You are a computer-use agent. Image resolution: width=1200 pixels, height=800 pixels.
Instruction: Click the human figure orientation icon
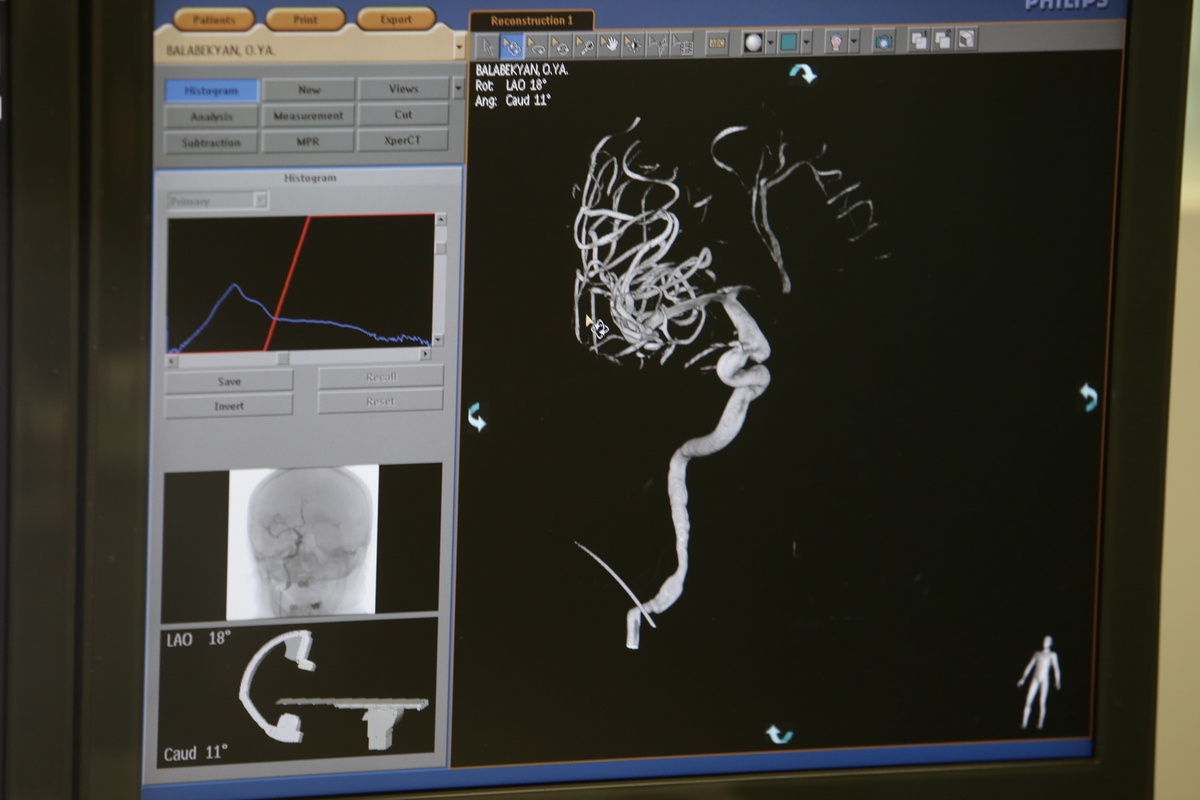pos(1038,681)
